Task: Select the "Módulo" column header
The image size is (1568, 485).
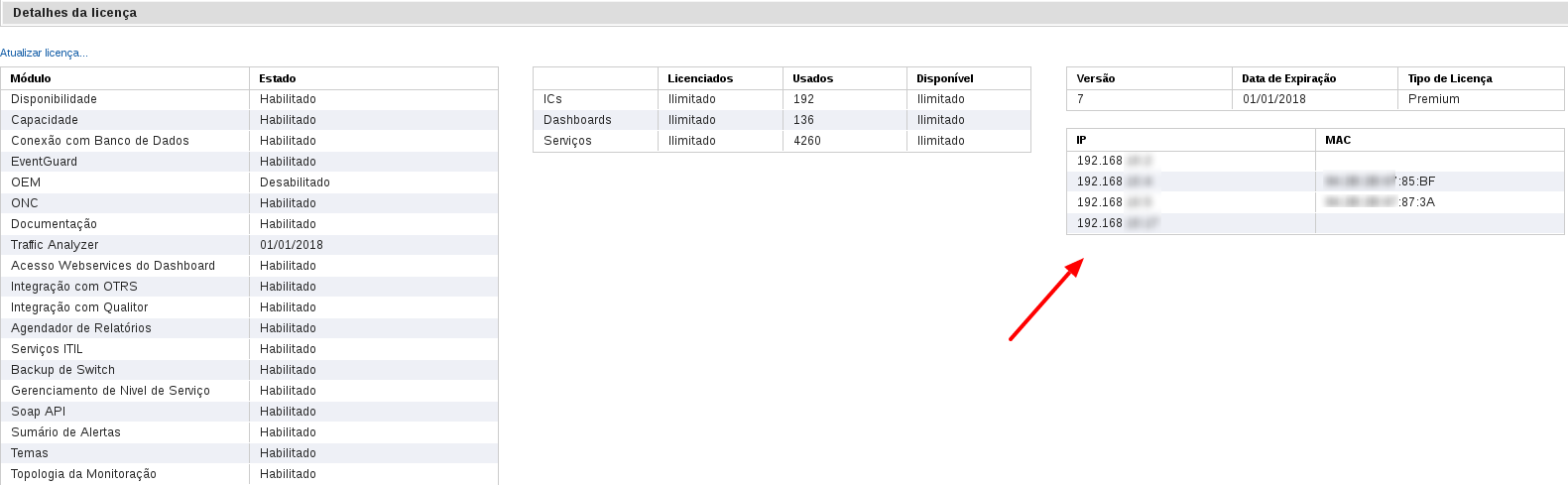Action: tap(31, 78)
